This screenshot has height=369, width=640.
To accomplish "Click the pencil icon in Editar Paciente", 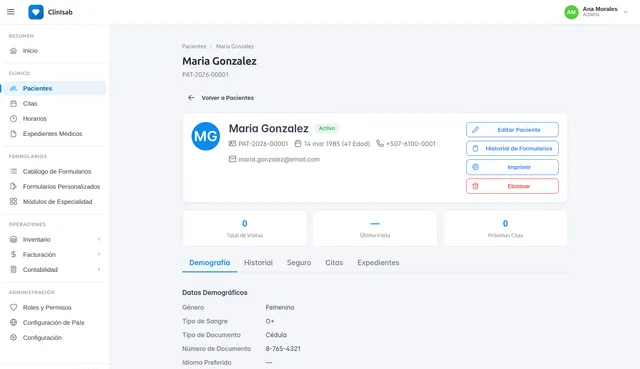I will [x=476, y=129].
